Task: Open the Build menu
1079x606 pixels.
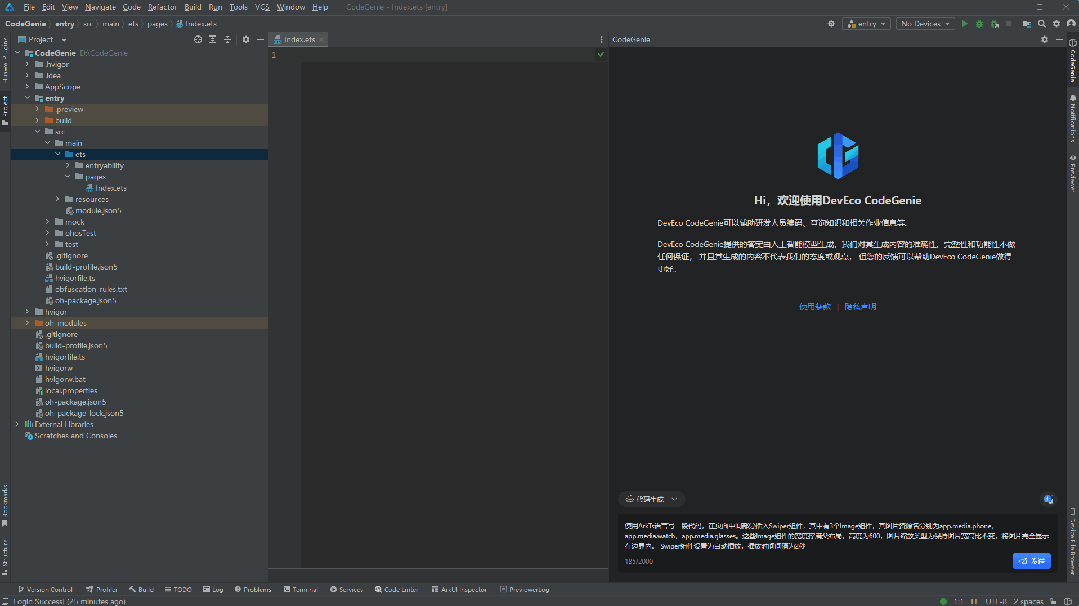Action: point(193,7)
